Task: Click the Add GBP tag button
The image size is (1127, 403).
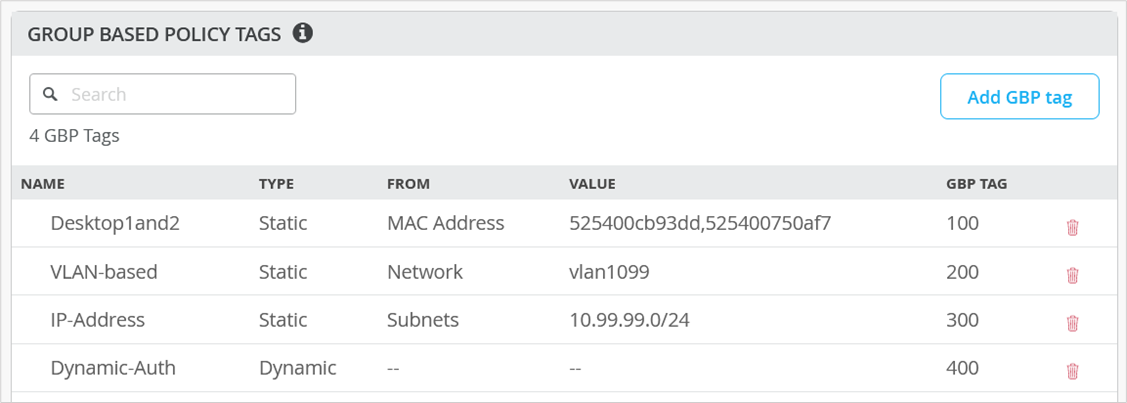Action: click(1019, 97)
